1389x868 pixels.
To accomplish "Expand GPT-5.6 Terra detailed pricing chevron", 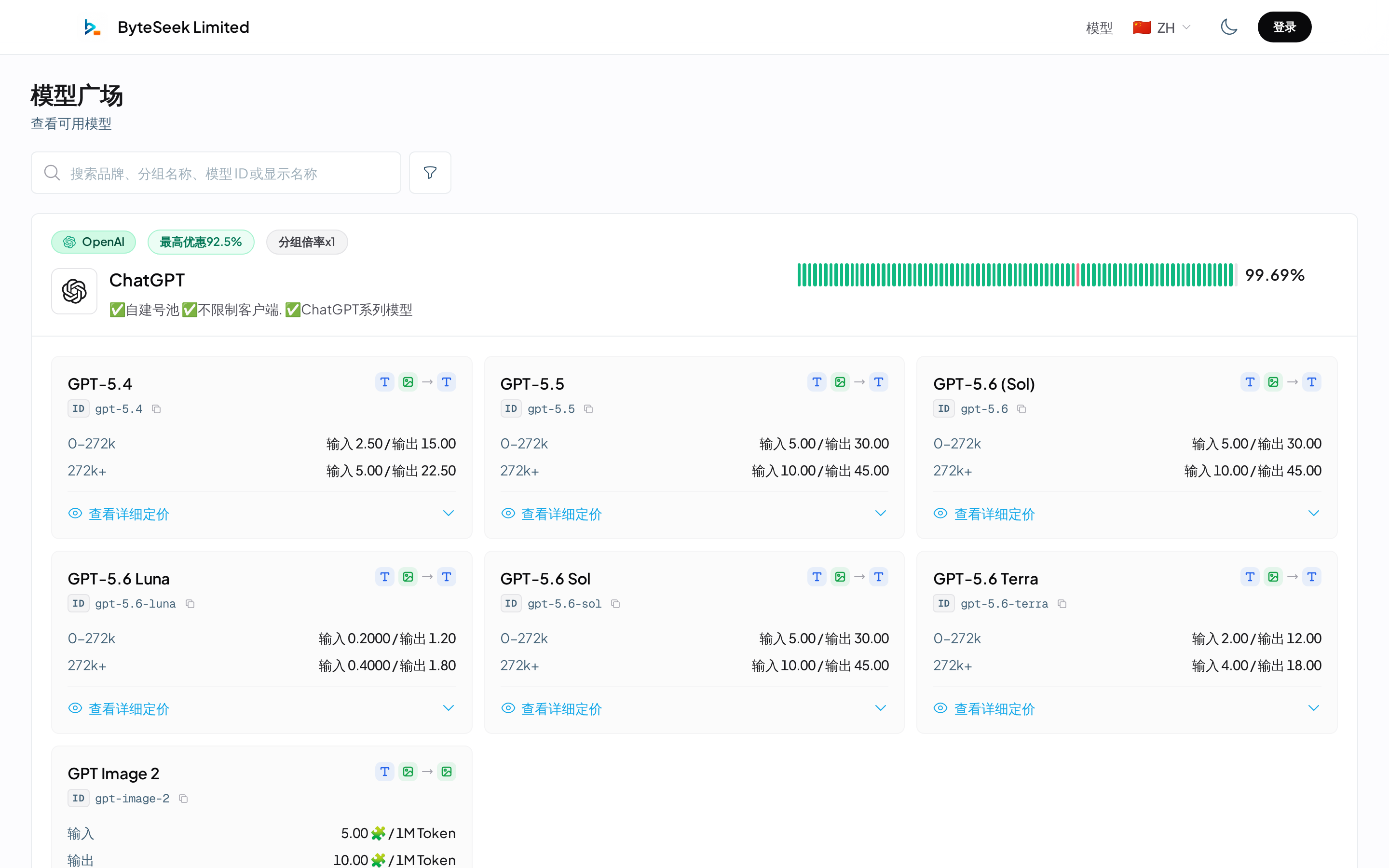I will [1313, 708].
